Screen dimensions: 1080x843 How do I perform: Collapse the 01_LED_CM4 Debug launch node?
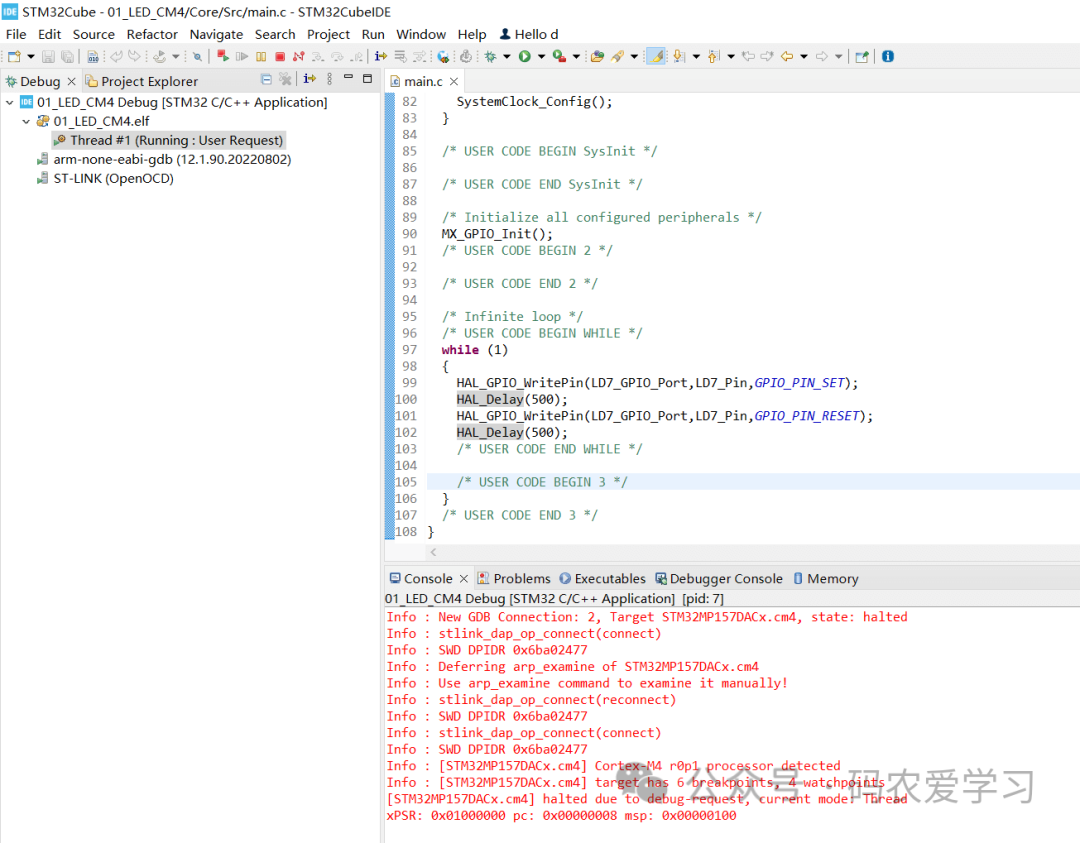tap(10, 102)
